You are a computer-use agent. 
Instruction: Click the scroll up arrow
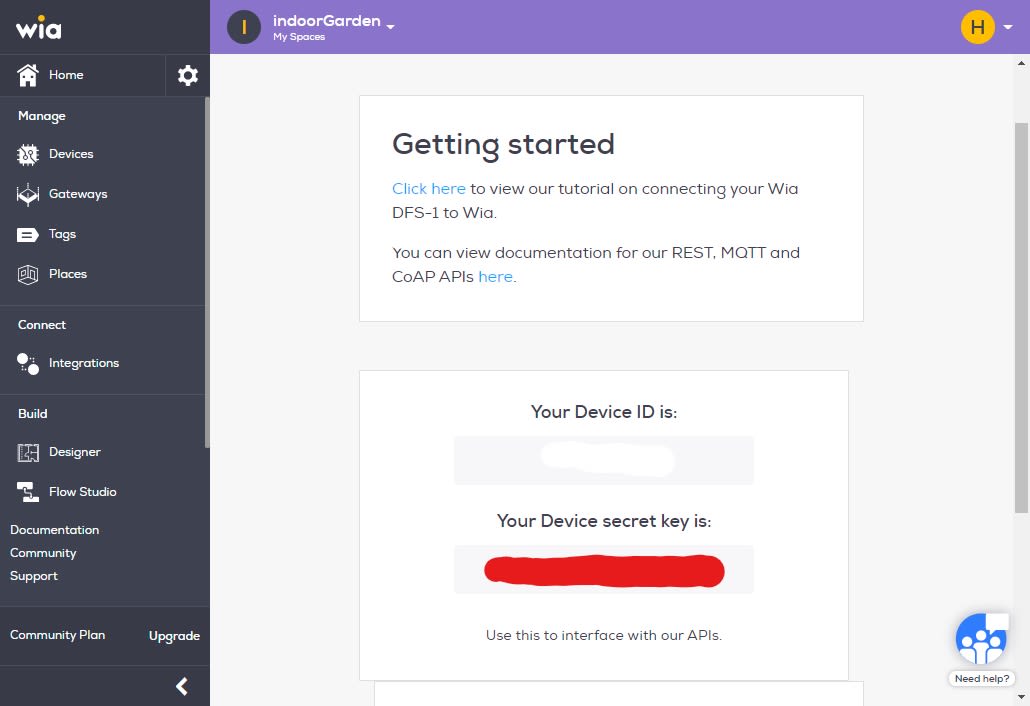pos(1021,64)
